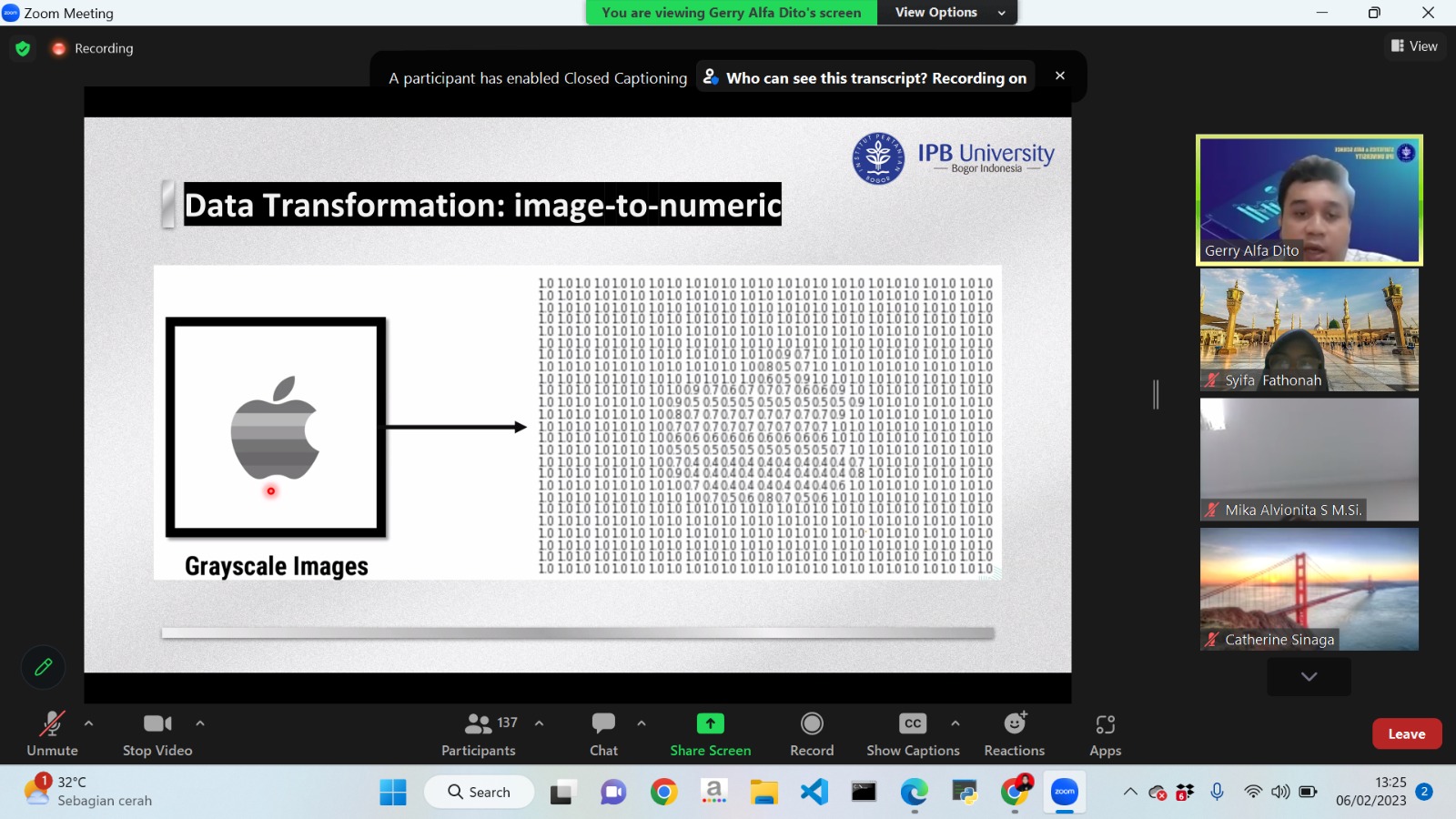This screenshot has width=1456, height=819.
Task: Click the Windows Start button
Action: click(x=393, y=793)
